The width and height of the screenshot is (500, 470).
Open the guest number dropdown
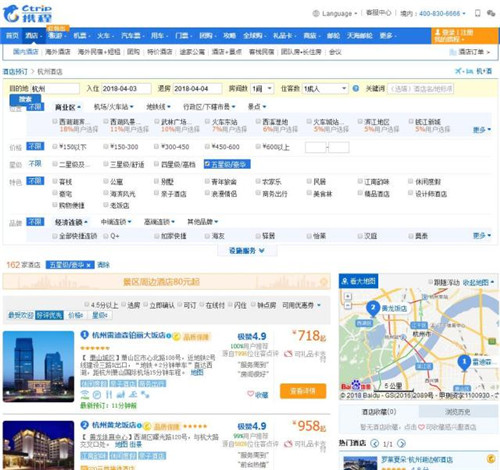point(325,89)
